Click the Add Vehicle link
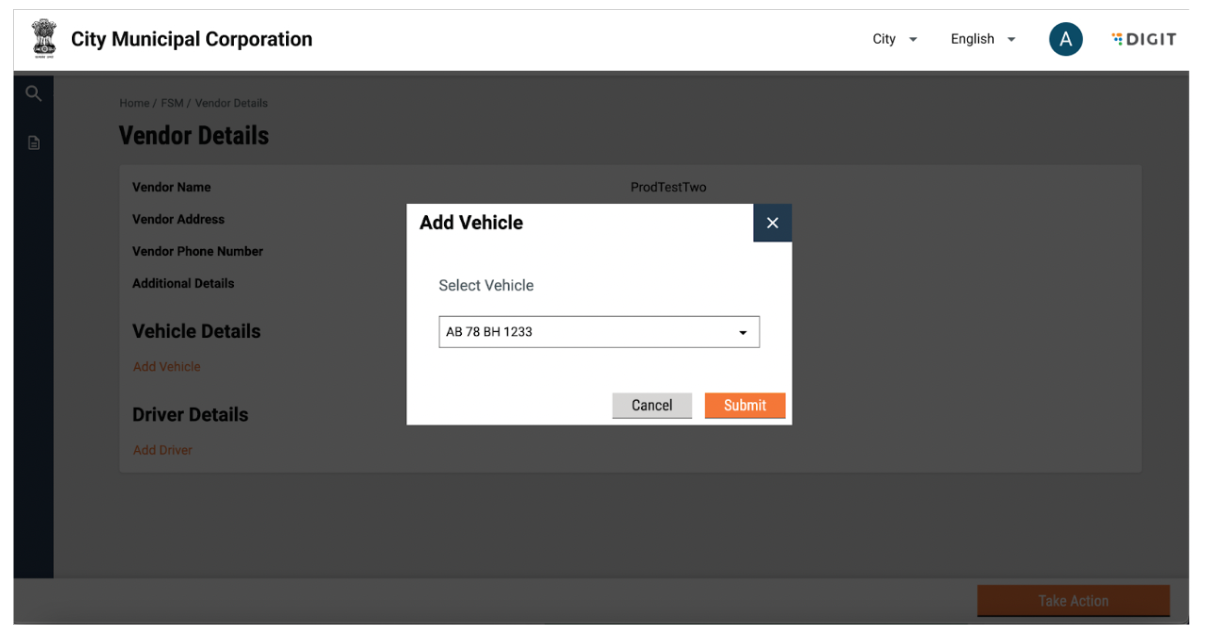This screenshot has width=1216, height=634. 167,367
